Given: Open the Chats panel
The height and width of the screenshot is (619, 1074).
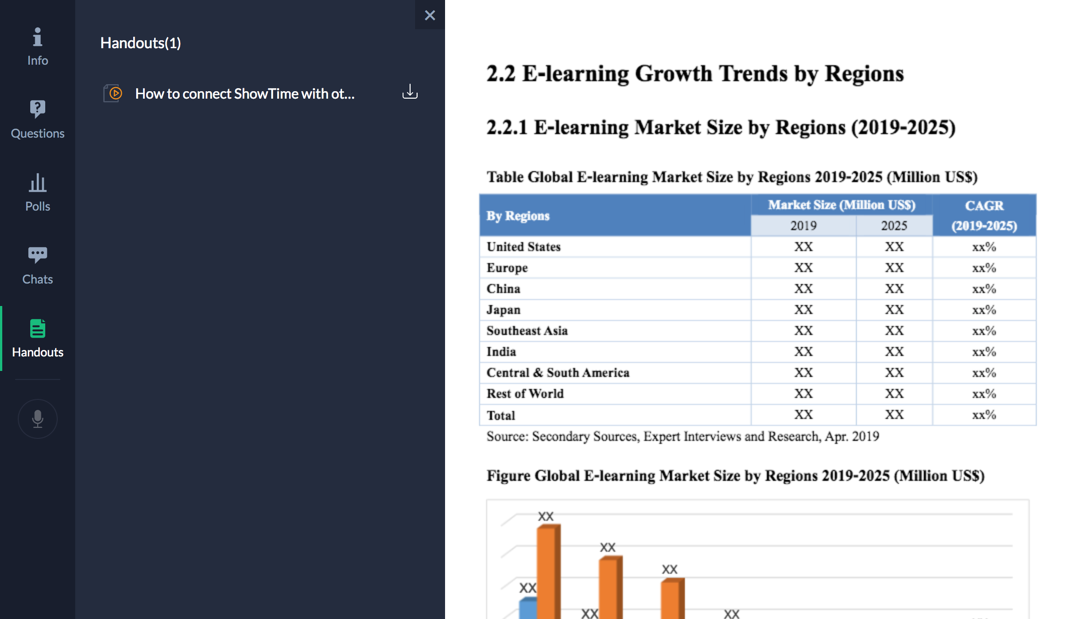Looking at the screenshot, I should (38, 266).
